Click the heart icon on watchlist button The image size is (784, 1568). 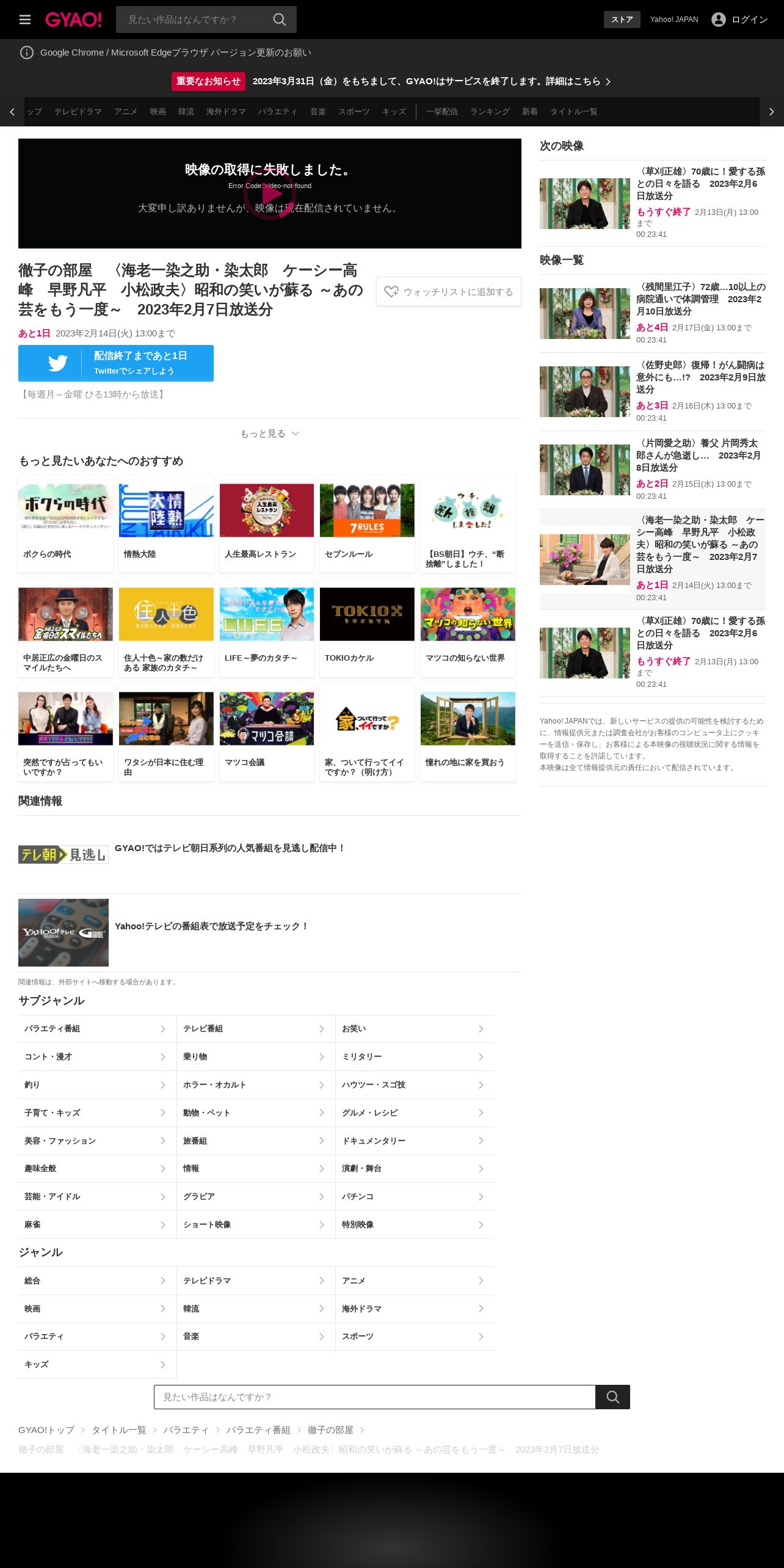[391, 292]
